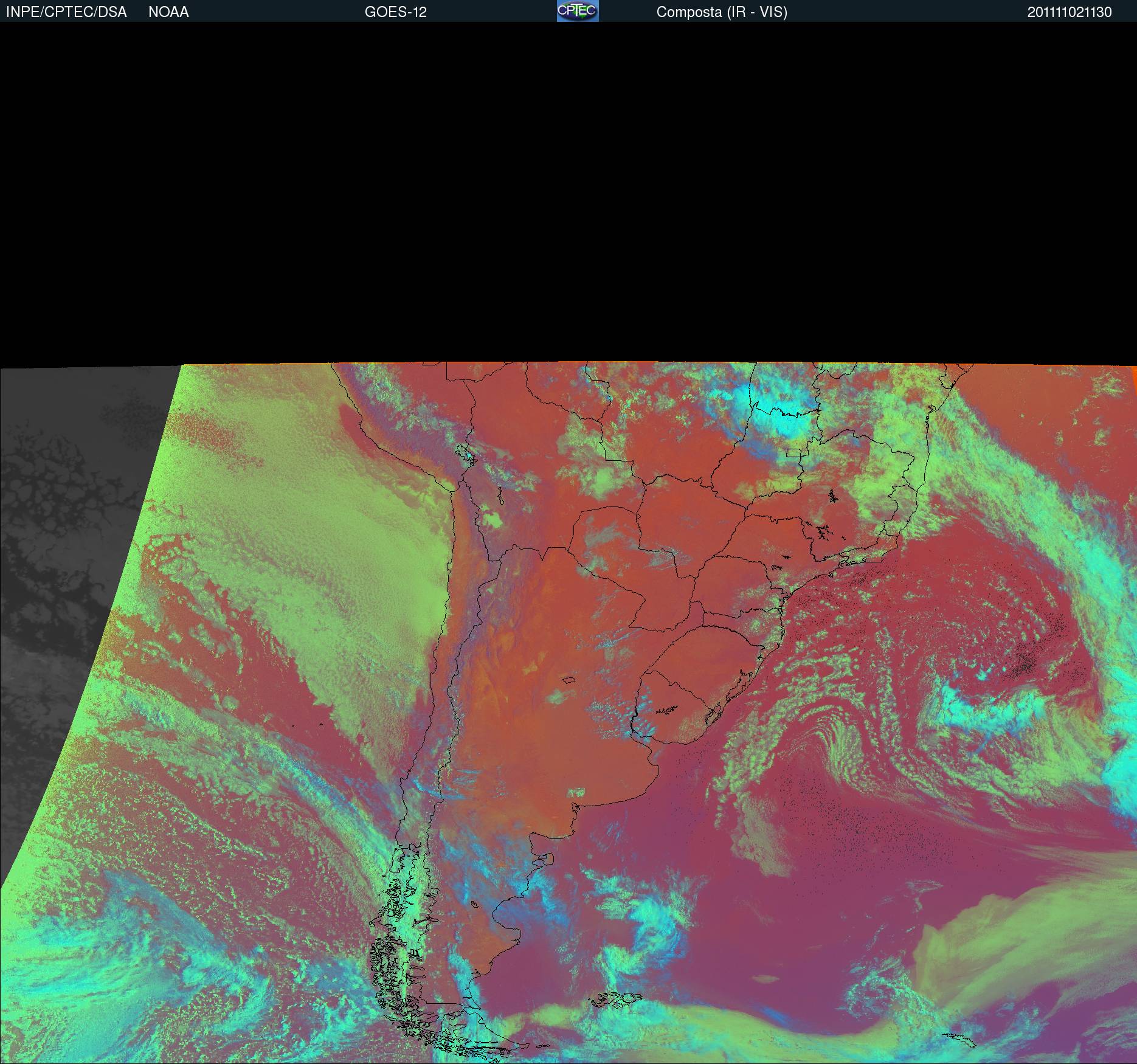This screenshot has width=1137, height=1064.
Task: Click the Lagoa dos Patos lagoon outline
Action: click(739, 687)
